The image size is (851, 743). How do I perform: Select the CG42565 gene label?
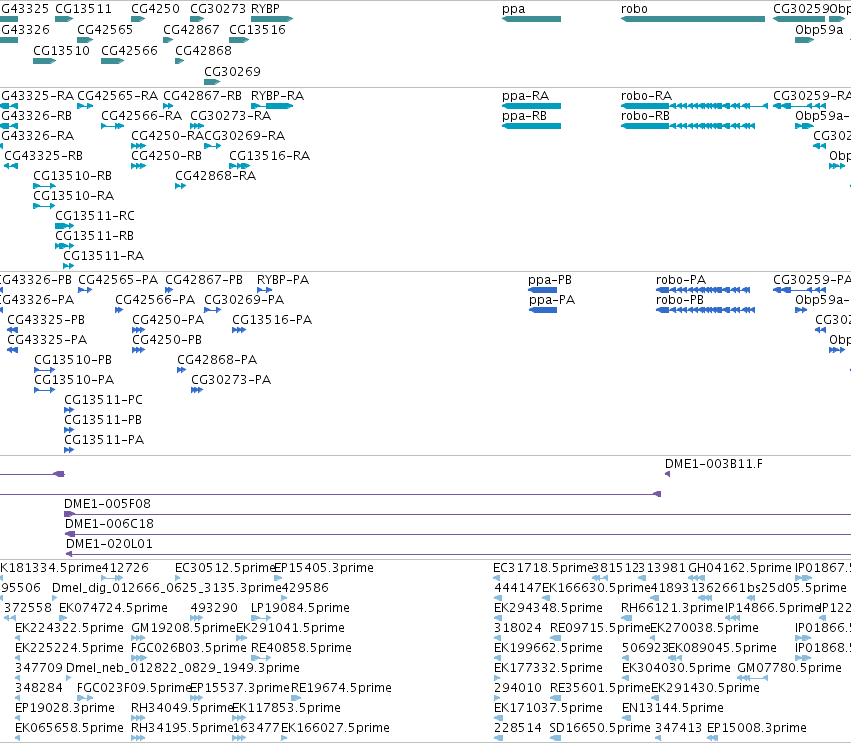pyautogui.click(x=105, y=30)
